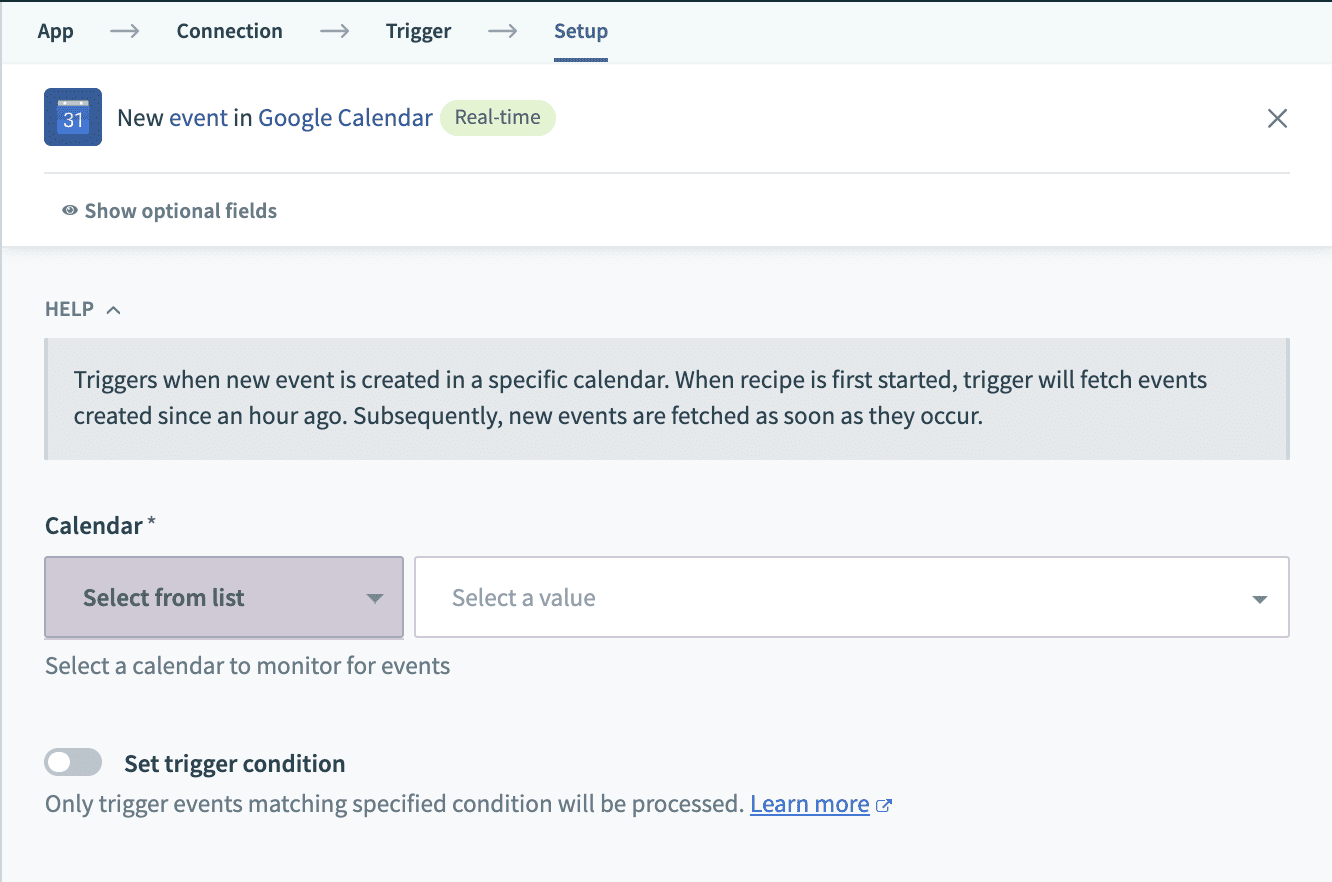
Task: Click the dropdown arrow in Select a value field
Action: pos(1258,597)
